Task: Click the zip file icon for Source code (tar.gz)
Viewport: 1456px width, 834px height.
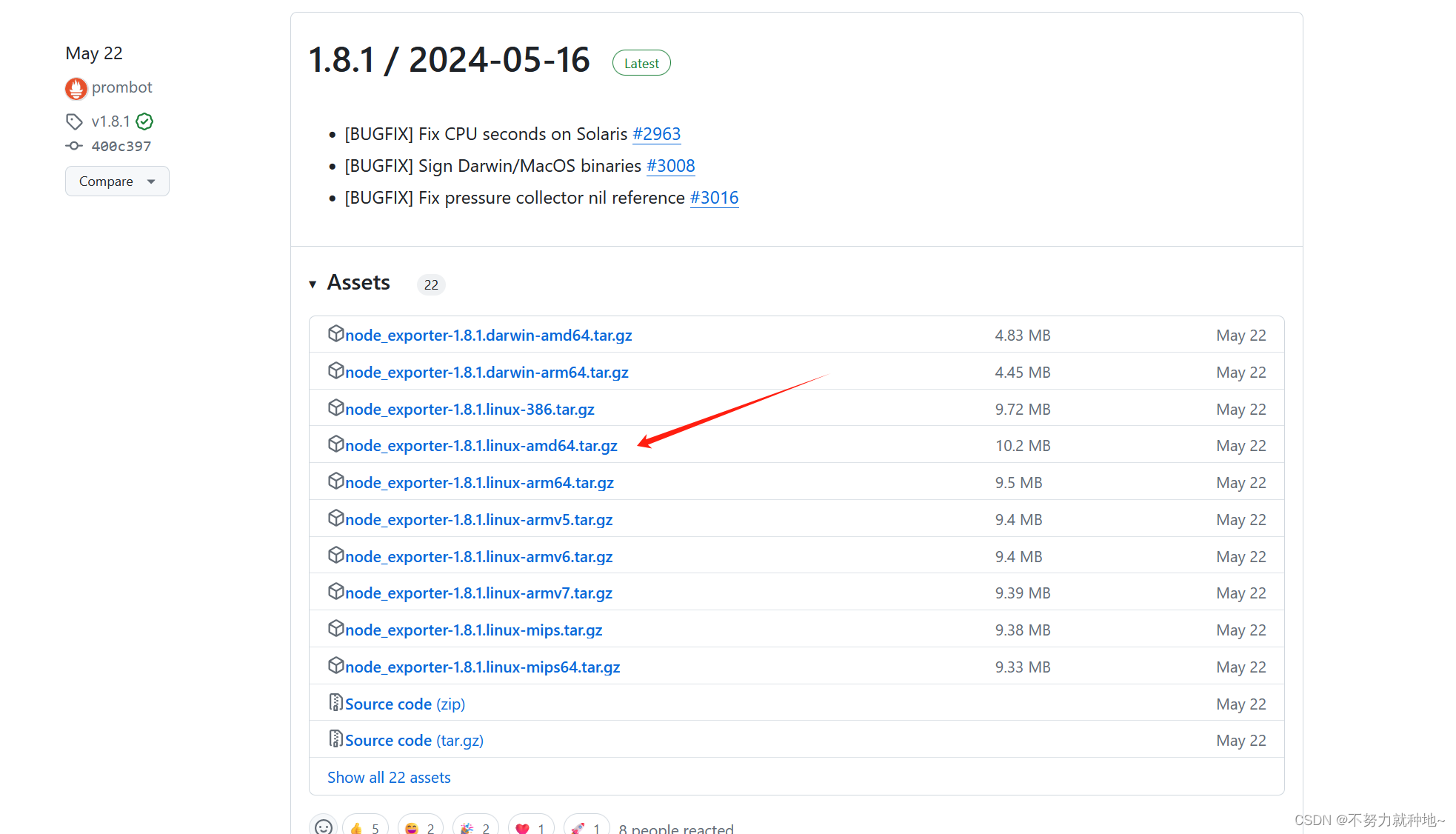Action: (335, 739)
